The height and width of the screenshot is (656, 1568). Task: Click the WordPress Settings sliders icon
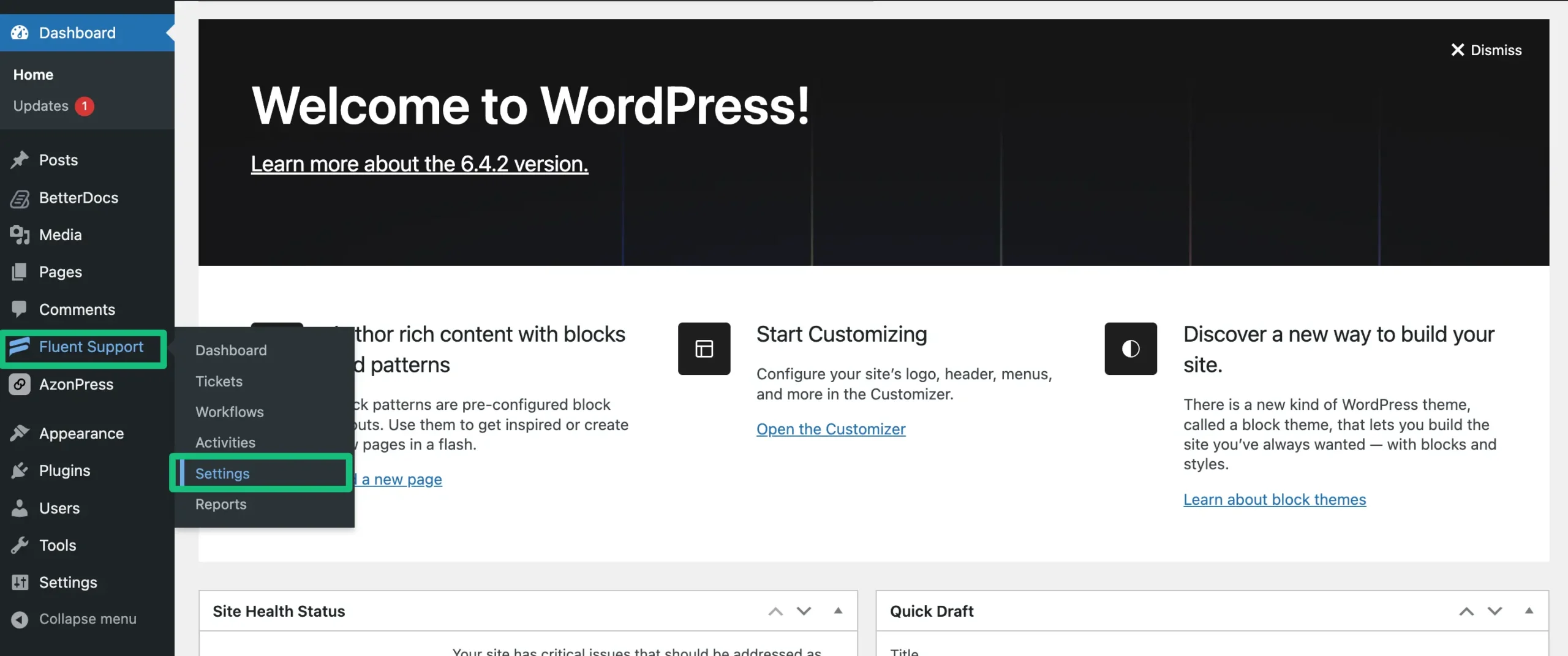(x=20, y=582)
